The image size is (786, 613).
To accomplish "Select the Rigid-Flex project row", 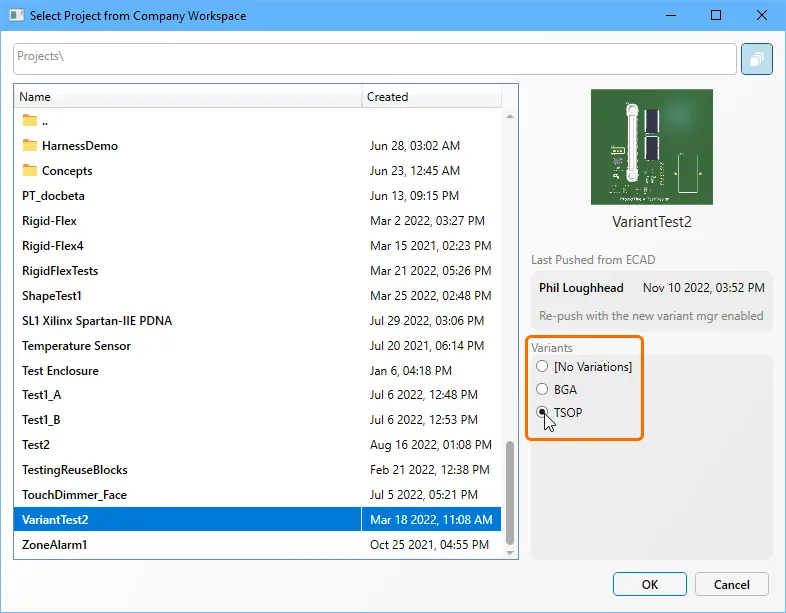I will 257,221.
